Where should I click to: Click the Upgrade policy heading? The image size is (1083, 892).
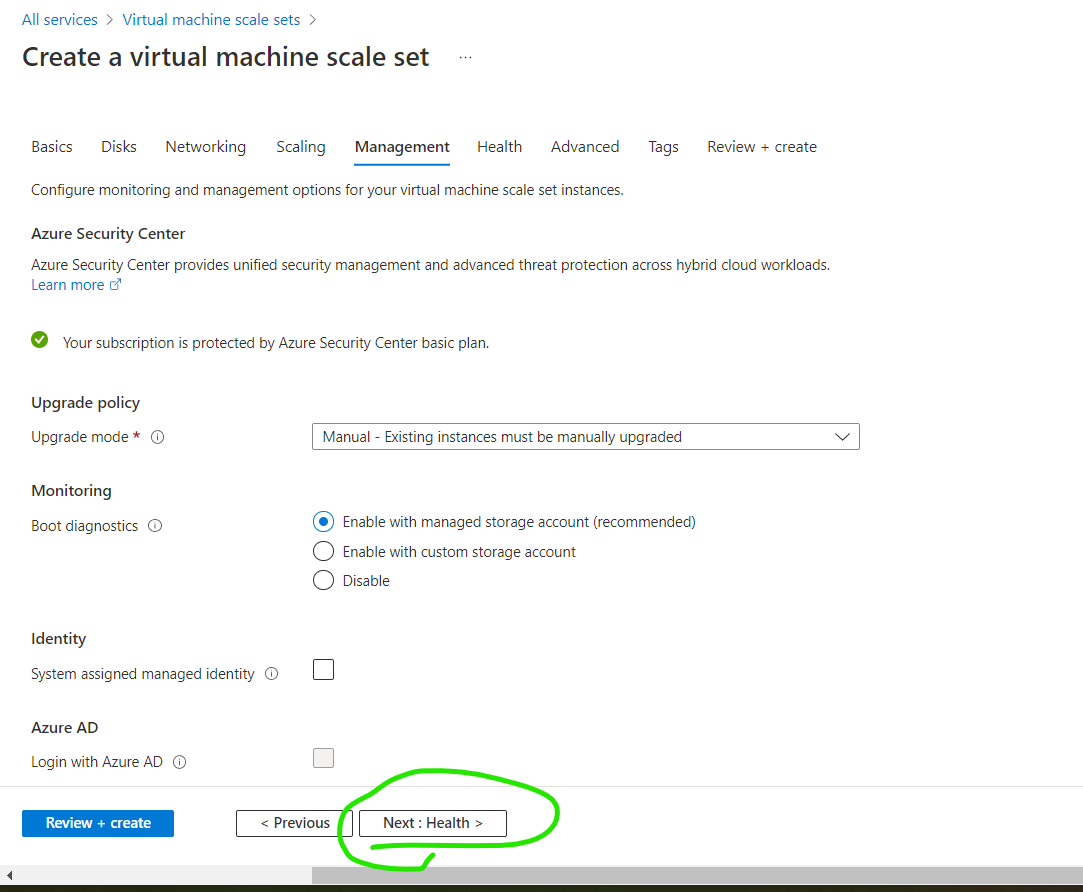click(86, 403)
